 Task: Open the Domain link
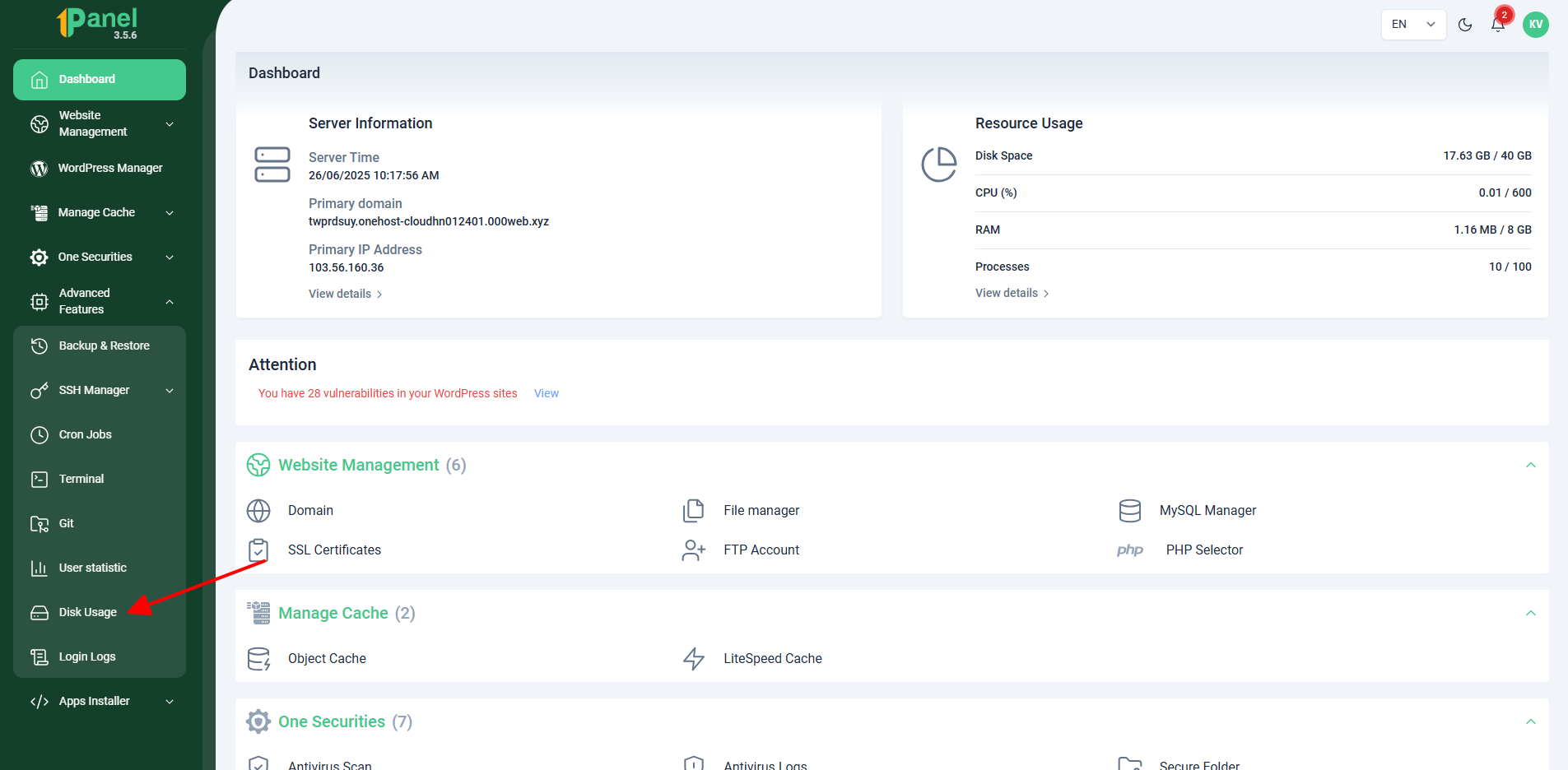[310, 511]
